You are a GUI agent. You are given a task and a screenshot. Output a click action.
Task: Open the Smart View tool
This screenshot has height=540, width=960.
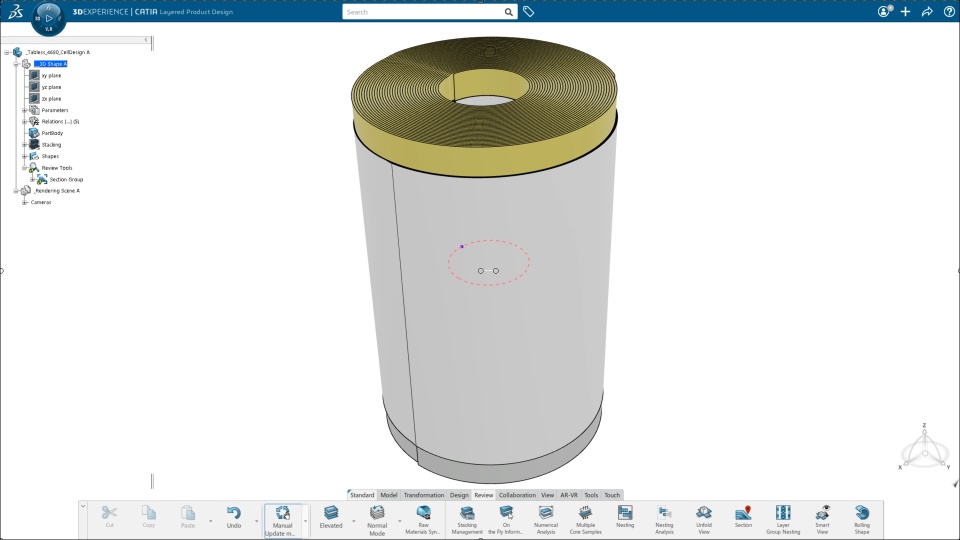tap(822, 520)
